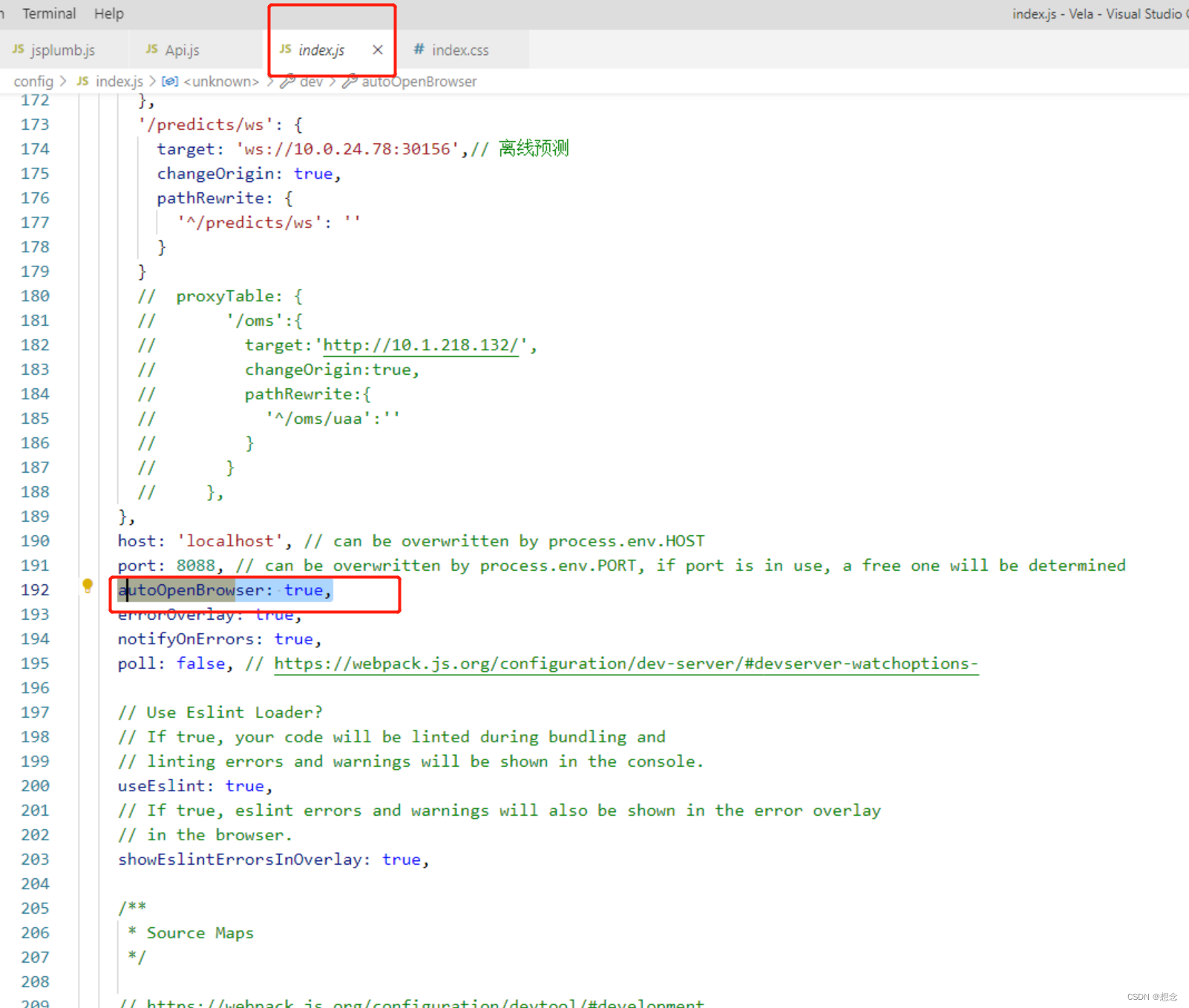Click line number 192 in gutter
Viewport: 1189px width, 1008px height.
pos(35,590)
